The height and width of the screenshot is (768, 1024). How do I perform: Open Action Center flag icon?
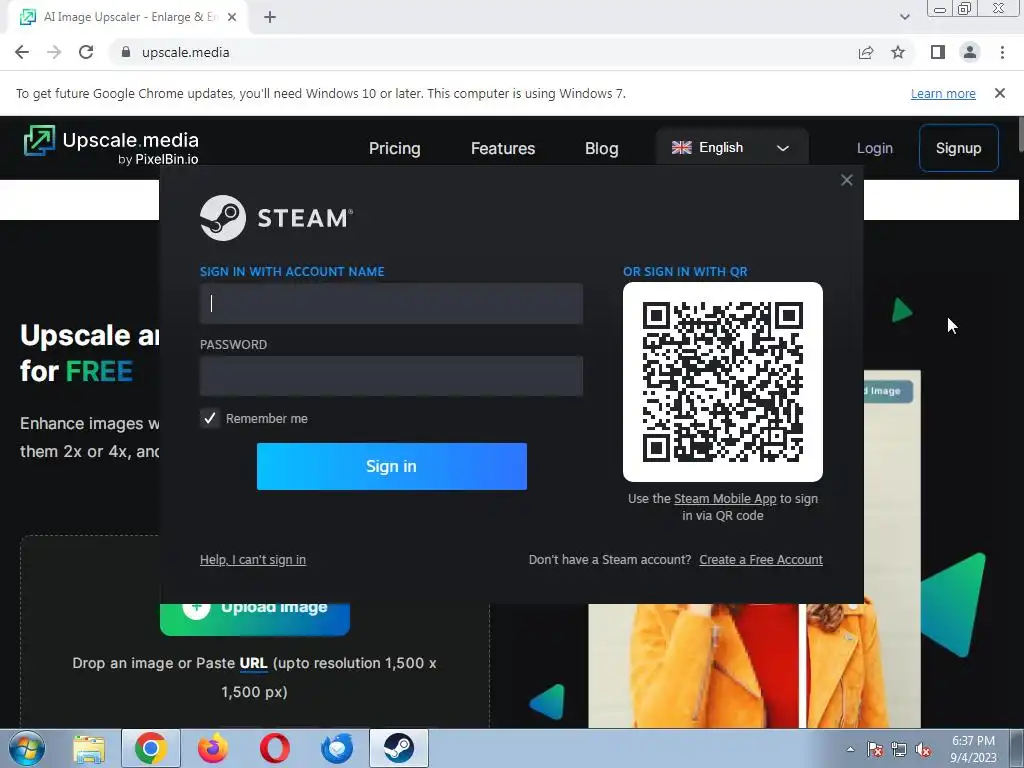tap(875, 749)
